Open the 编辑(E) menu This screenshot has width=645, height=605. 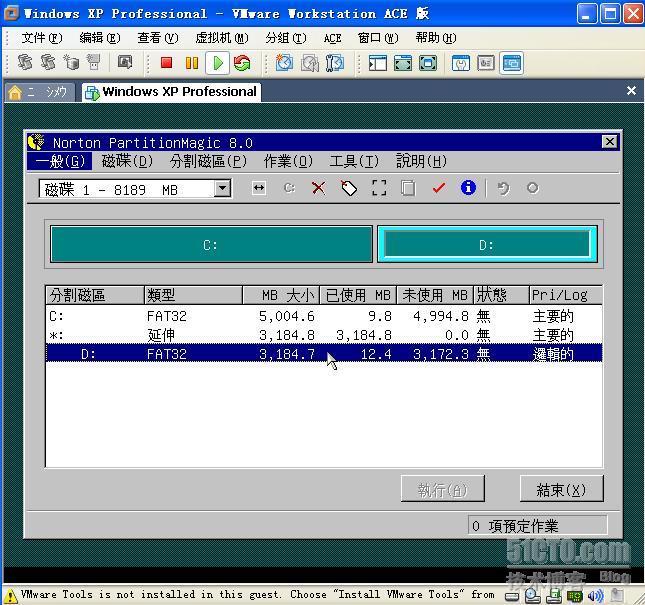[100, 38]
